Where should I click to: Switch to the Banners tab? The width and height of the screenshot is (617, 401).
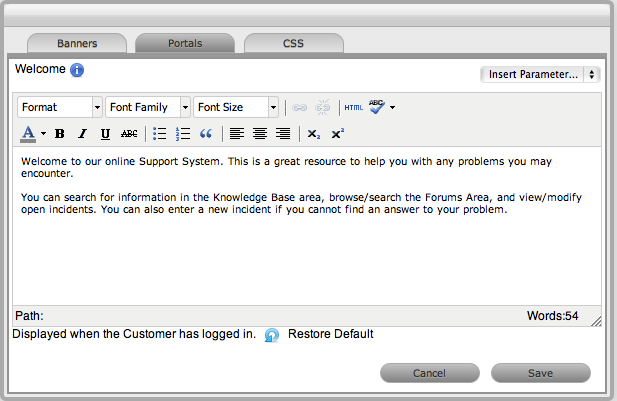77,44
